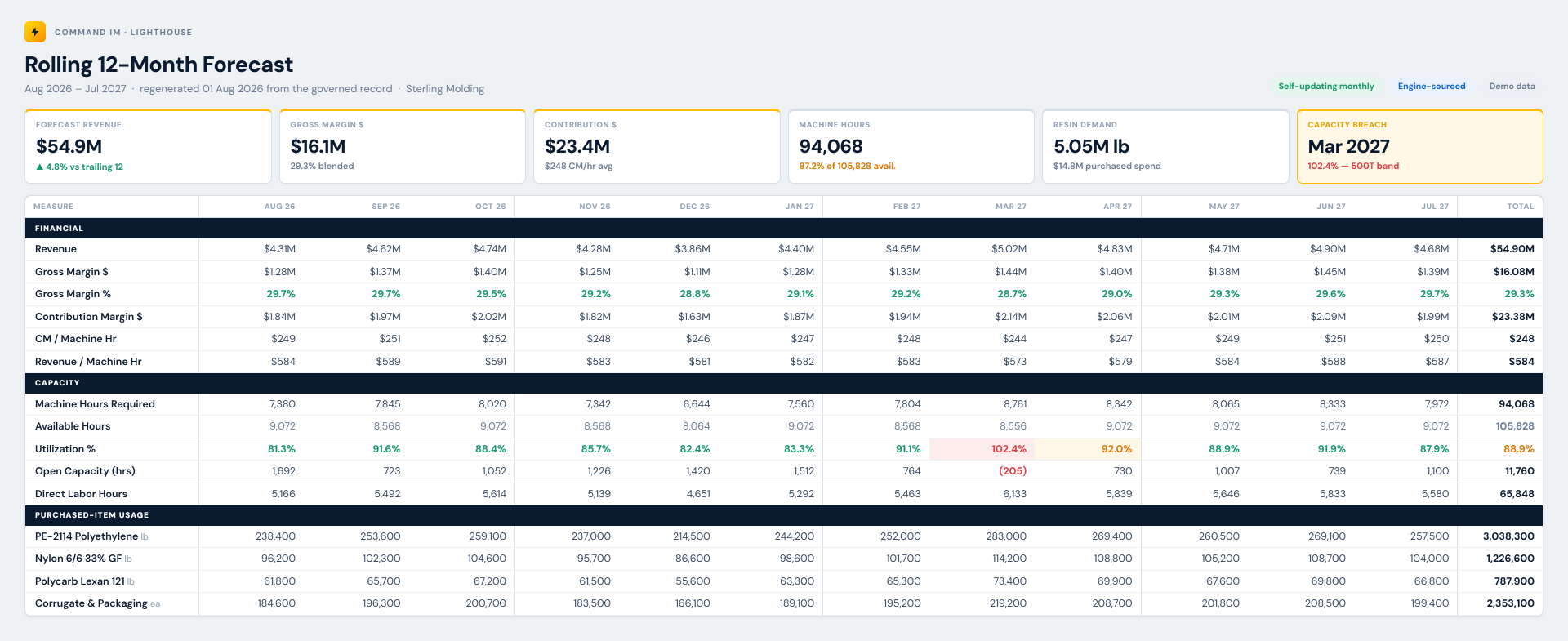The width and height of the screenshot is (1568, 641).
Task: Click the Command IM lightning bolt logo
Action: (35, 32)
